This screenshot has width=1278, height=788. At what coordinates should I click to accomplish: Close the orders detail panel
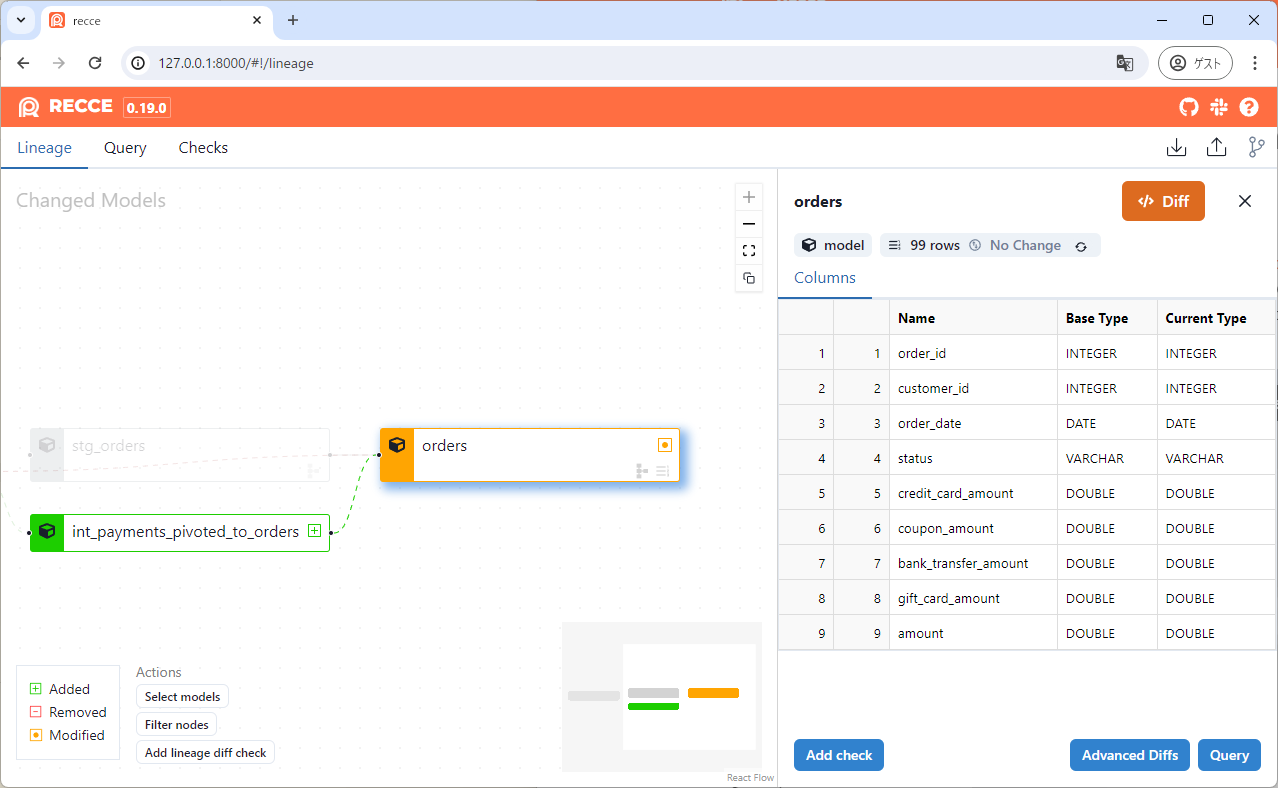(1245, 201)
